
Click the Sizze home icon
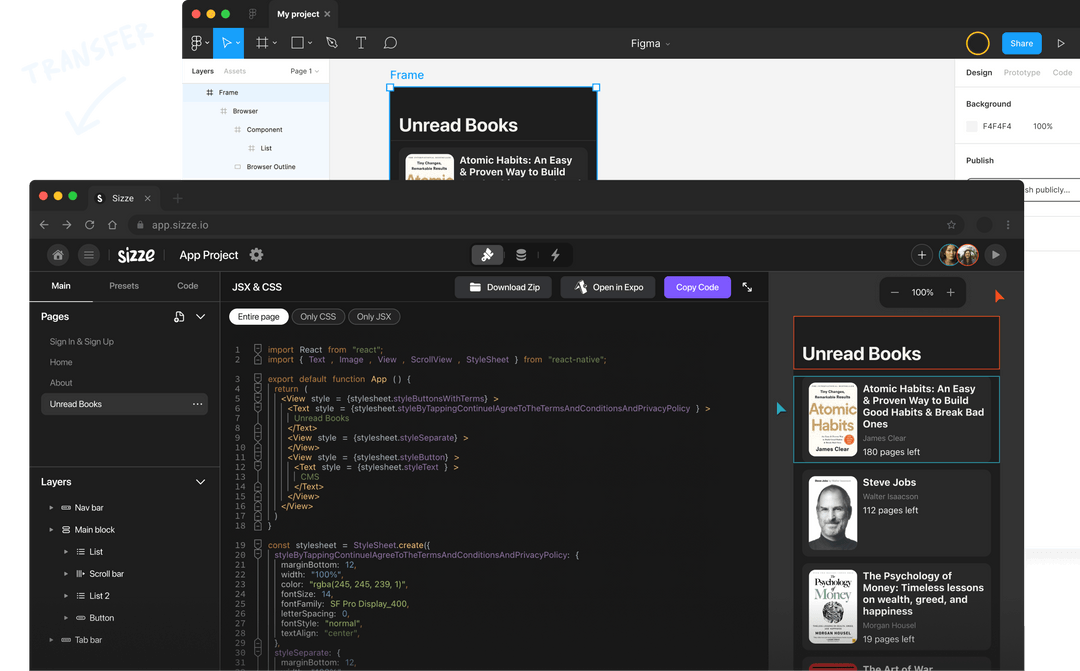click(x=57, y=255)
